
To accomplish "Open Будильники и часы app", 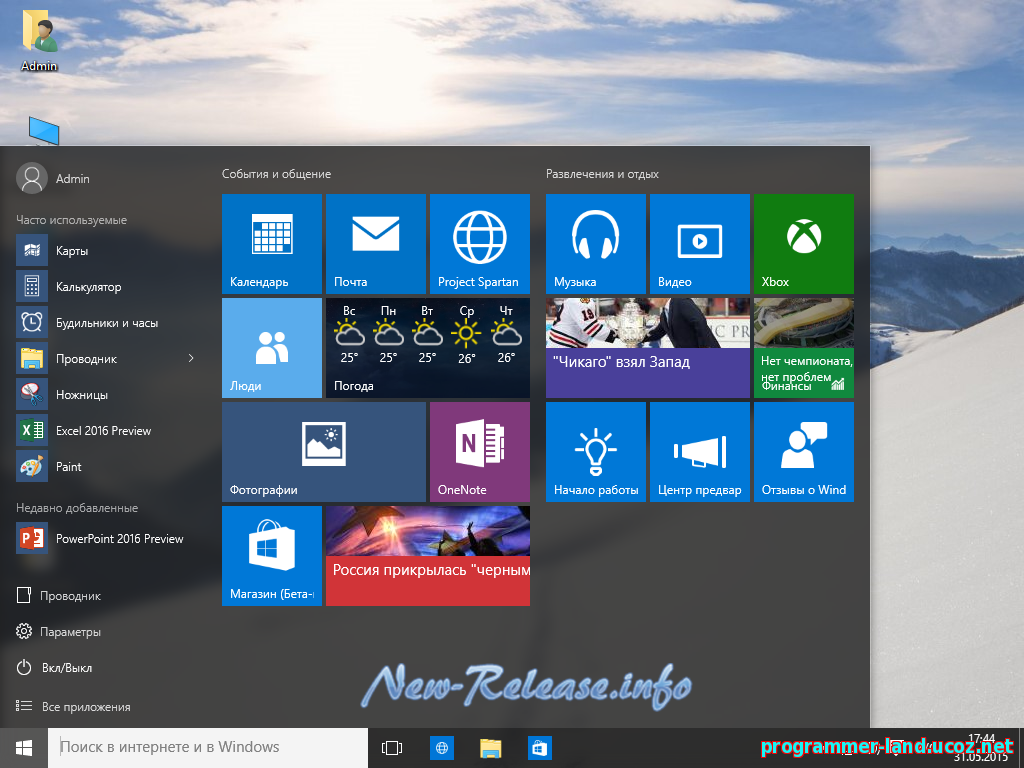I will (x=106, y=323).
